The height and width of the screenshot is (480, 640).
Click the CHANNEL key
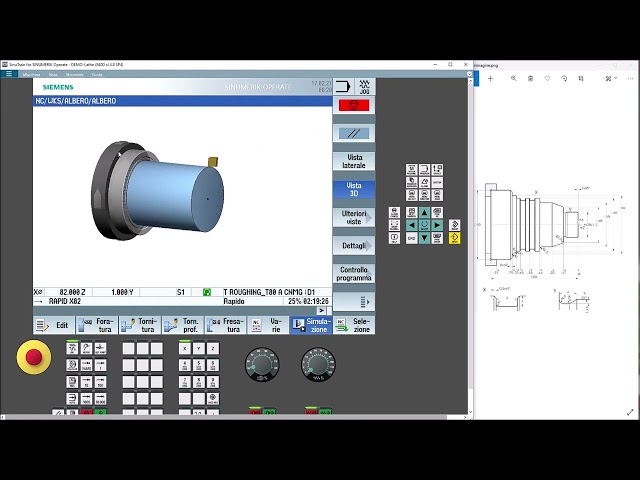[x=394, y=225]
